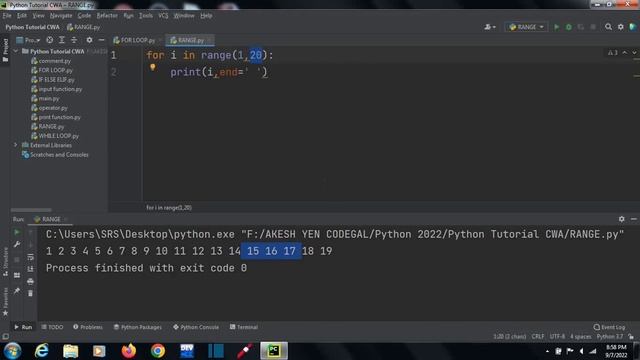Open the Refactor menu
Image resolution: width=640 pixels, height=360 pixels.
pyautogui.click(x=107, y=16)
